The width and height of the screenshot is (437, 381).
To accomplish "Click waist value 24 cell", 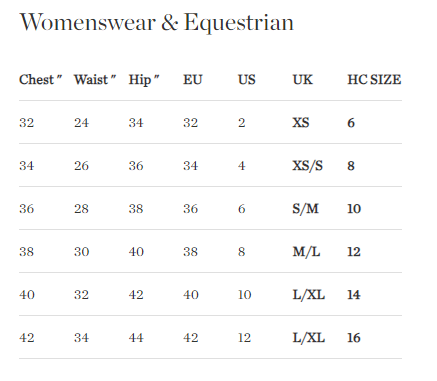I will [81, 123].
